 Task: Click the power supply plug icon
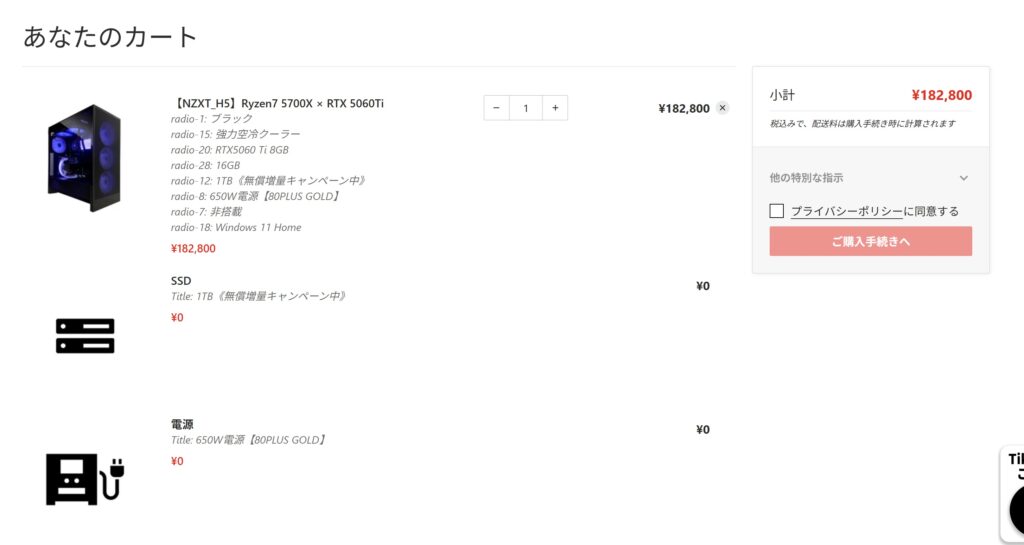(x=85, y=479)
